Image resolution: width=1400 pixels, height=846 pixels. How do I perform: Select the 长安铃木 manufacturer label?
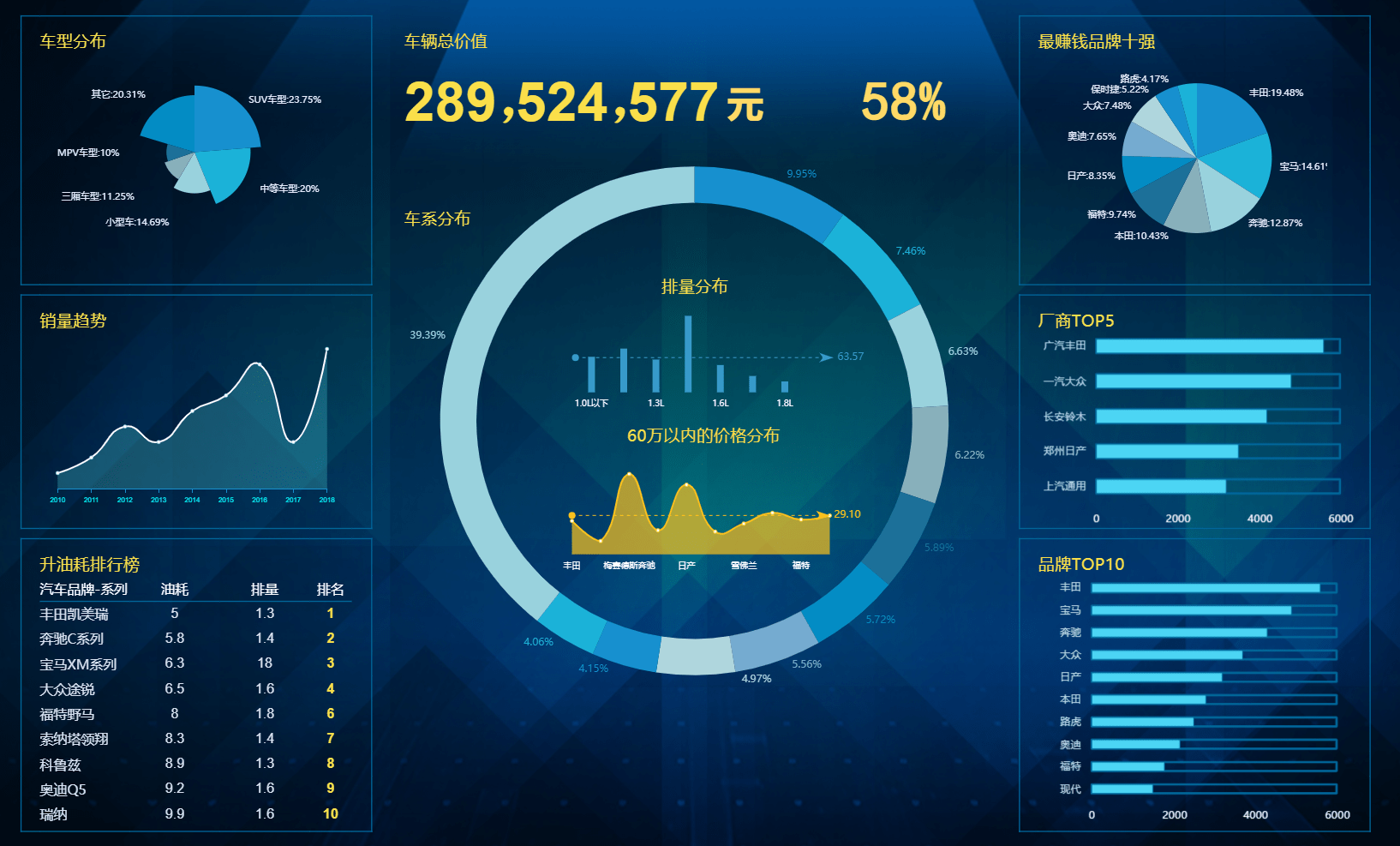pyautogui.click(x=1064, y=417)
